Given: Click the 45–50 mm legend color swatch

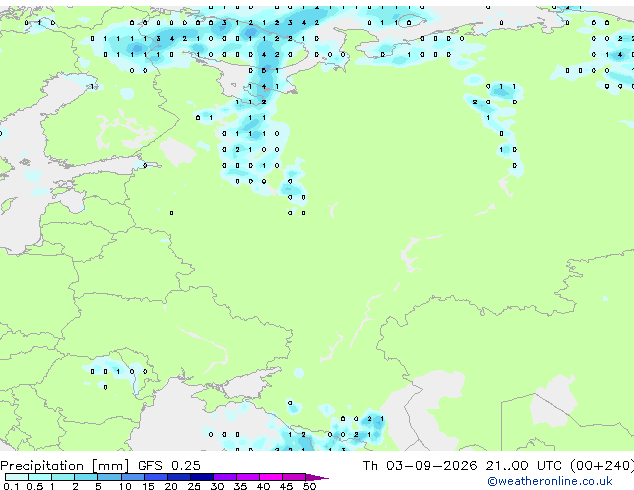Looking at the screenshot, I should coord(294,477).
